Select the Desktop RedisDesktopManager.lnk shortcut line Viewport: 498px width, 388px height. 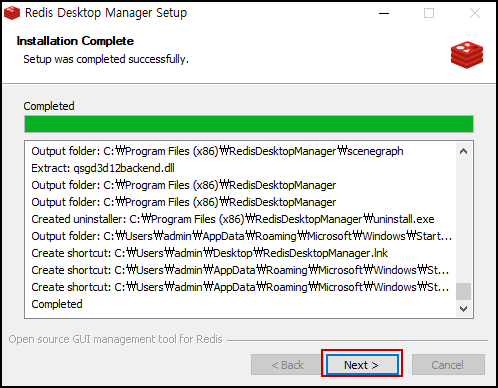tap(209, 253)
